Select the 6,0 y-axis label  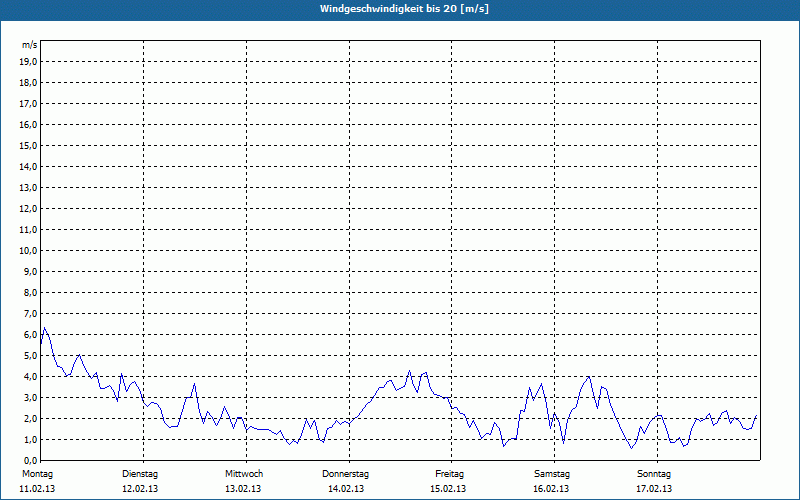click(31, 335)
